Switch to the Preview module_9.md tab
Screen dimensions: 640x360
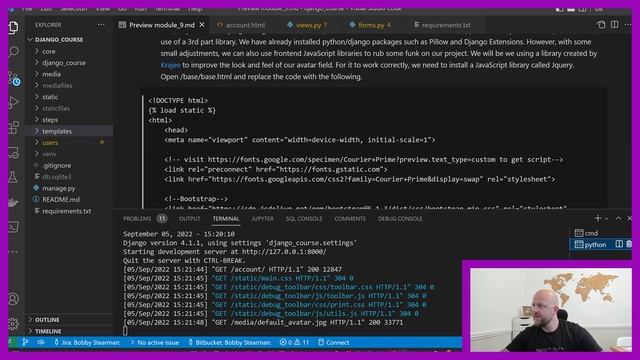point(162,25)
